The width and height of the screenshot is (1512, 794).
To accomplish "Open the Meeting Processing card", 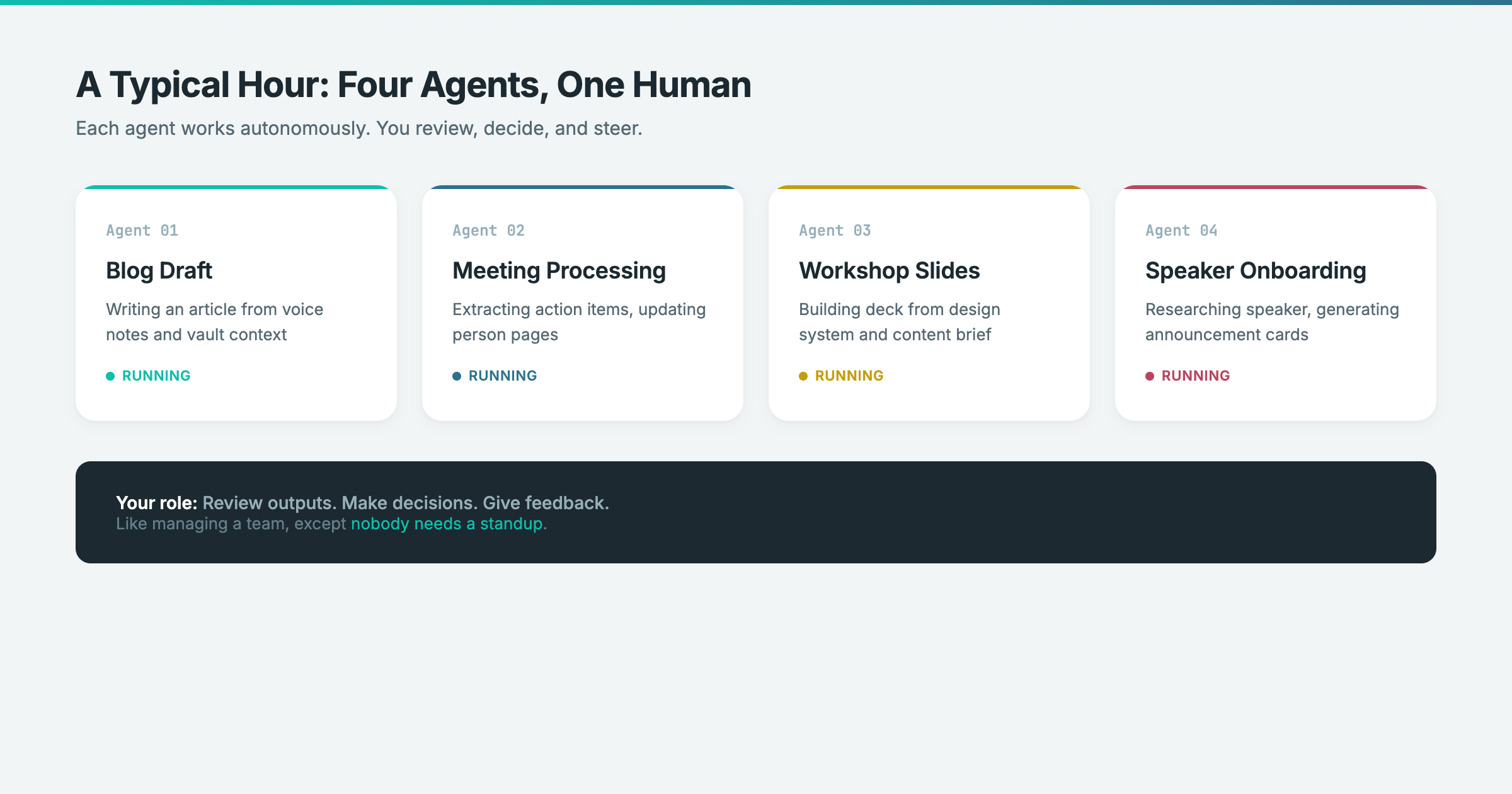I will point(582,302).
